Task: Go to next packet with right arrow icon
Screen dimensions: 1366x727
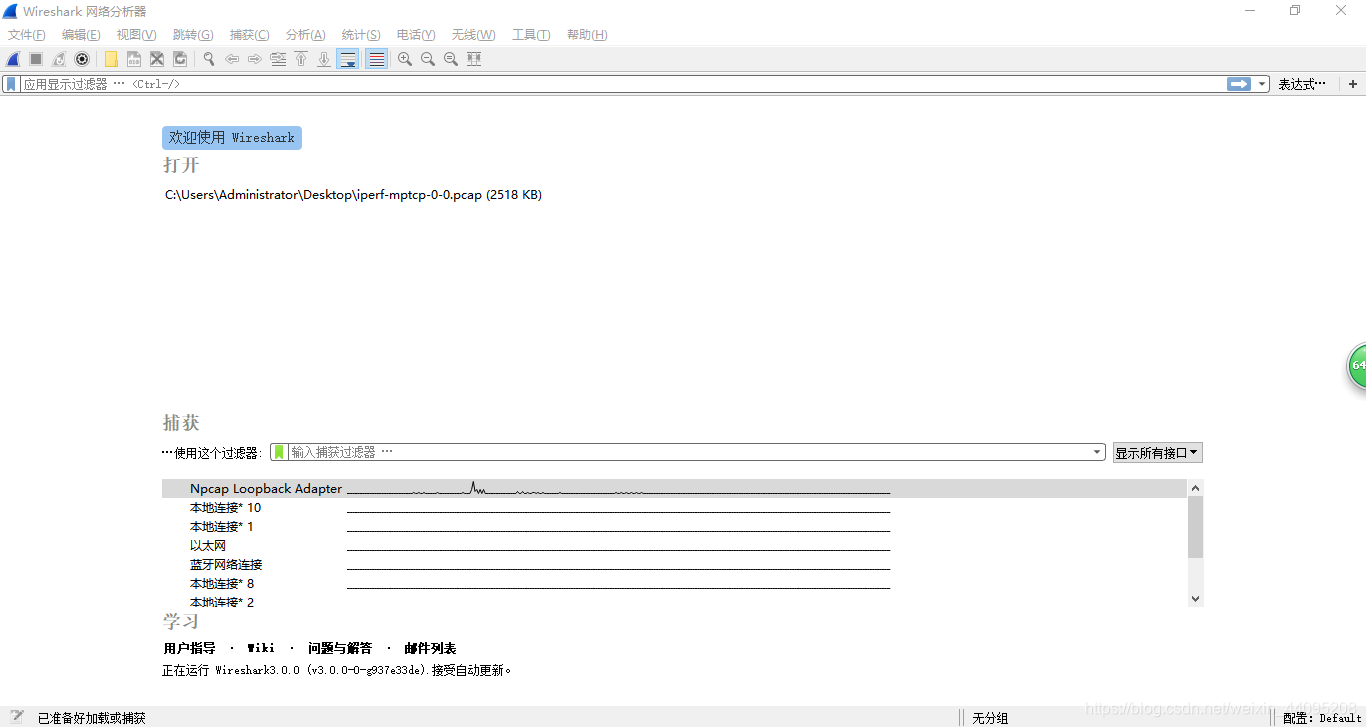Action: [x=255, y=59]
